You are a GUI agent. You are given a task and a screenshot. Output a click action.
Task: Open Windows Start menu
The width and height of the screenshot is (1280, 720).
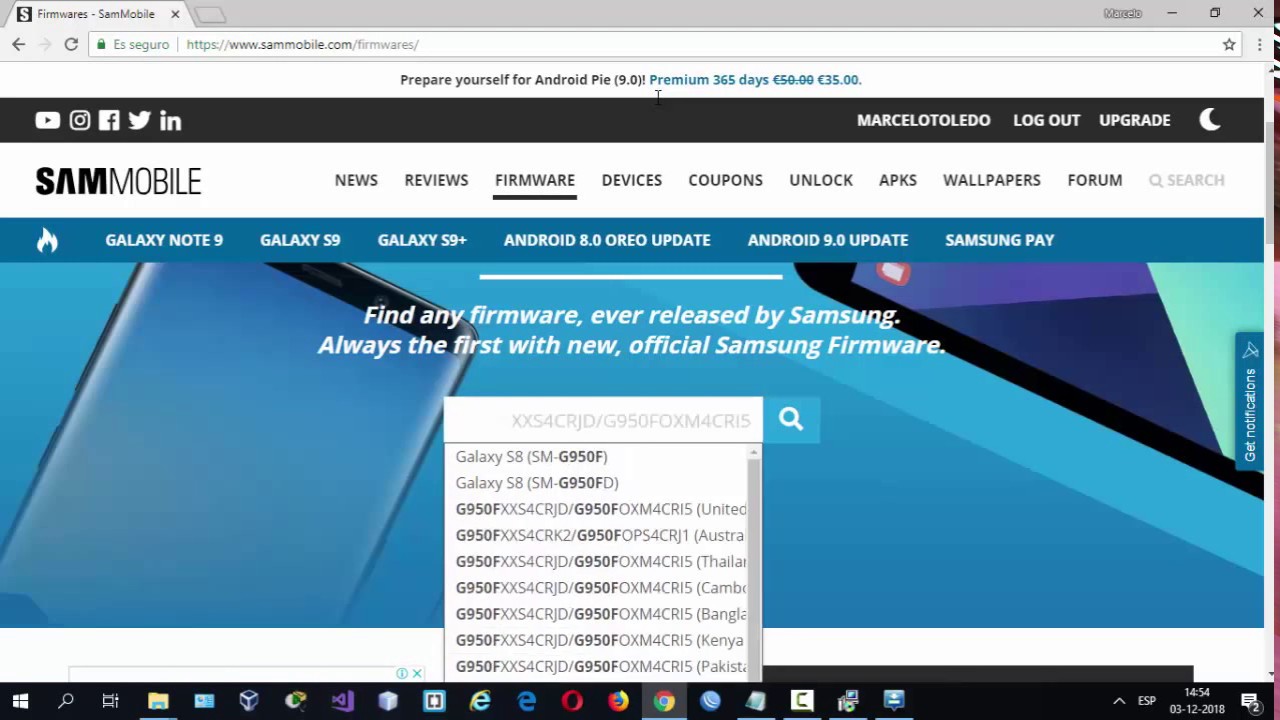pos(20,701)
